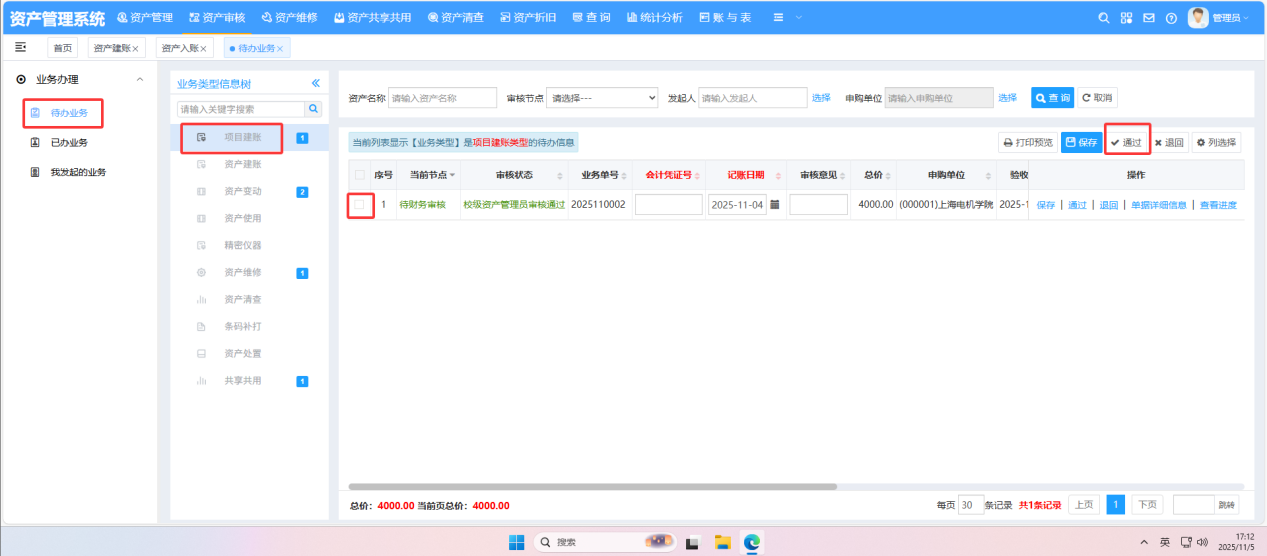Viewport: 1267px width, 556px height.
Task: Click the 通过 approve toolbar button
Action: click(x=1126, y=142)
